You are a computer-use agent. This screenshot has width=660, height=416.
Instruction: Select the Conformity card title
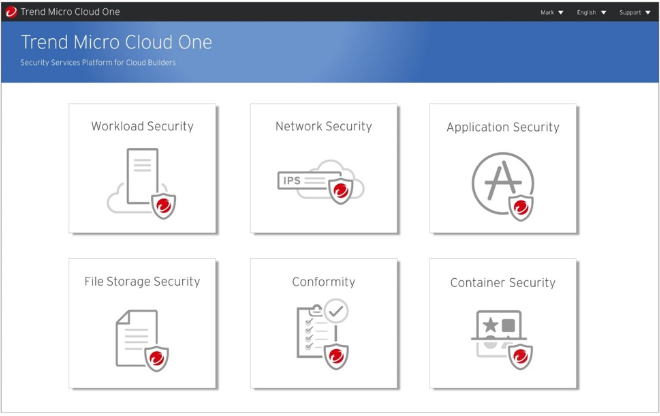click(x=324, y=282)
